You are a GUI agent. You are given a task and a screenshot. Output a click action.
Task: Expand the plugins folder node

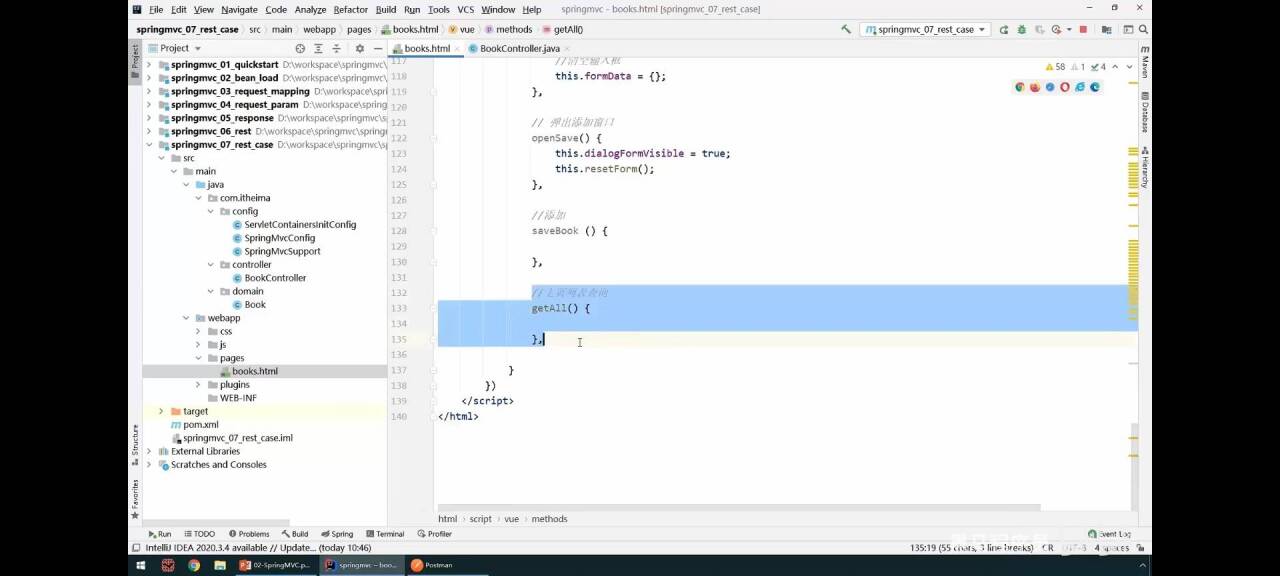click(198, 384)
